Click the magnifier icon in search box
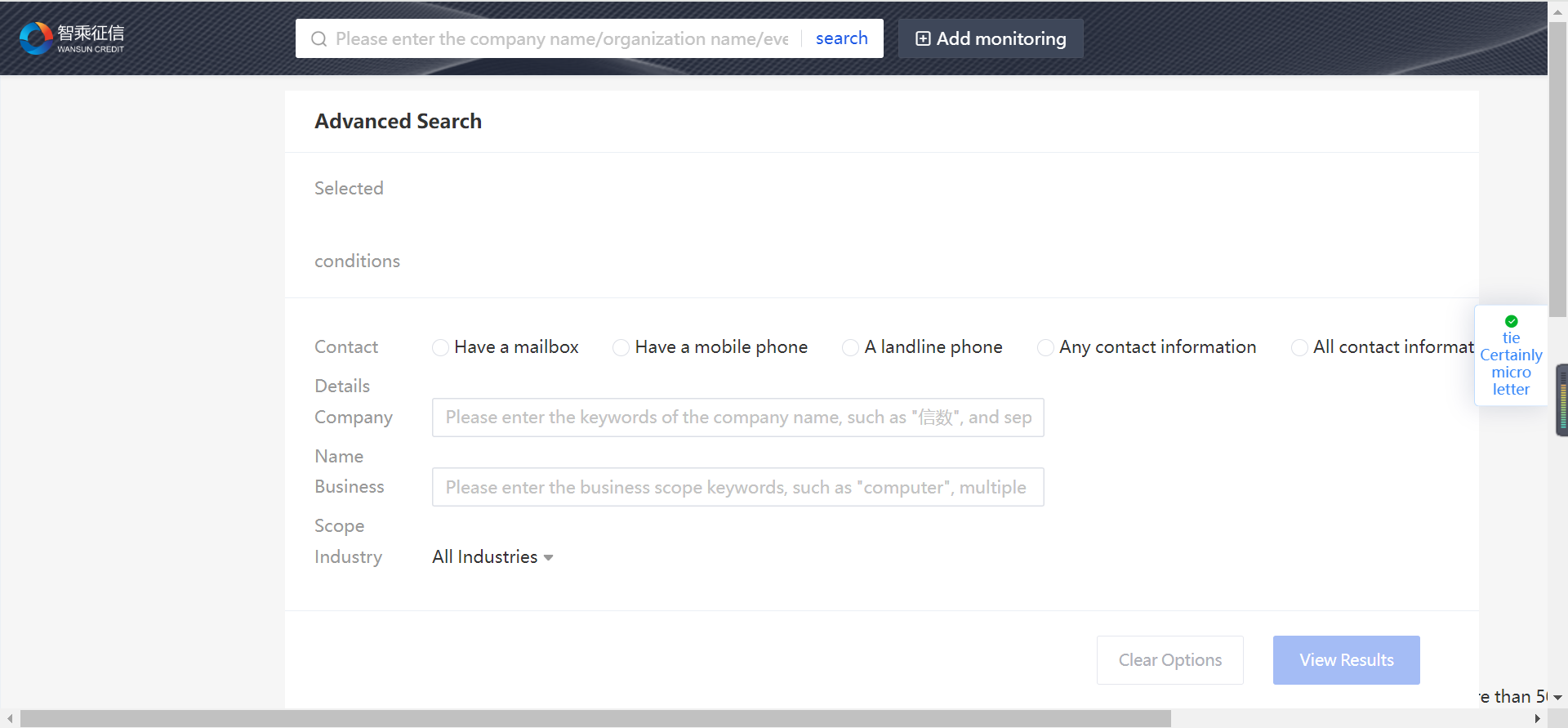The image size is (1568, 728). [319, 39]
